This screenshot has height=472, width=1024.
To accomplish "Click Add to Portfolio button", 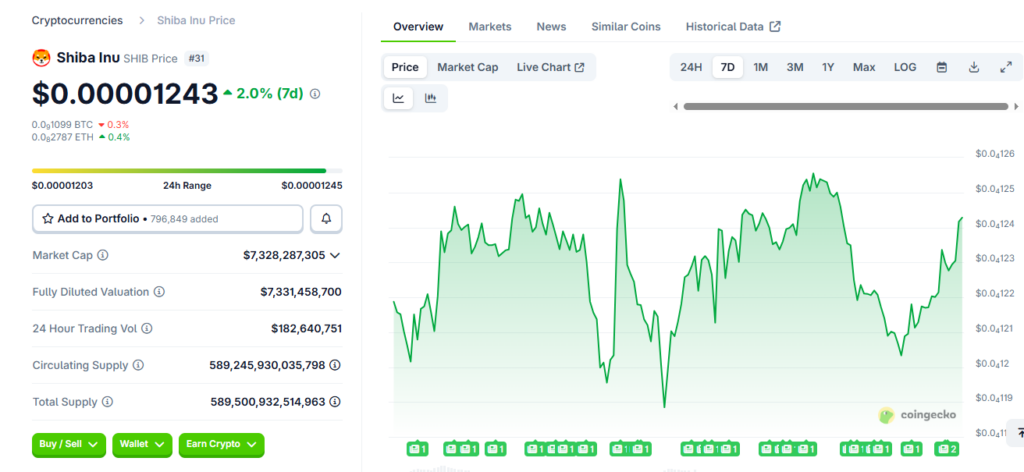I will (167, 218).
